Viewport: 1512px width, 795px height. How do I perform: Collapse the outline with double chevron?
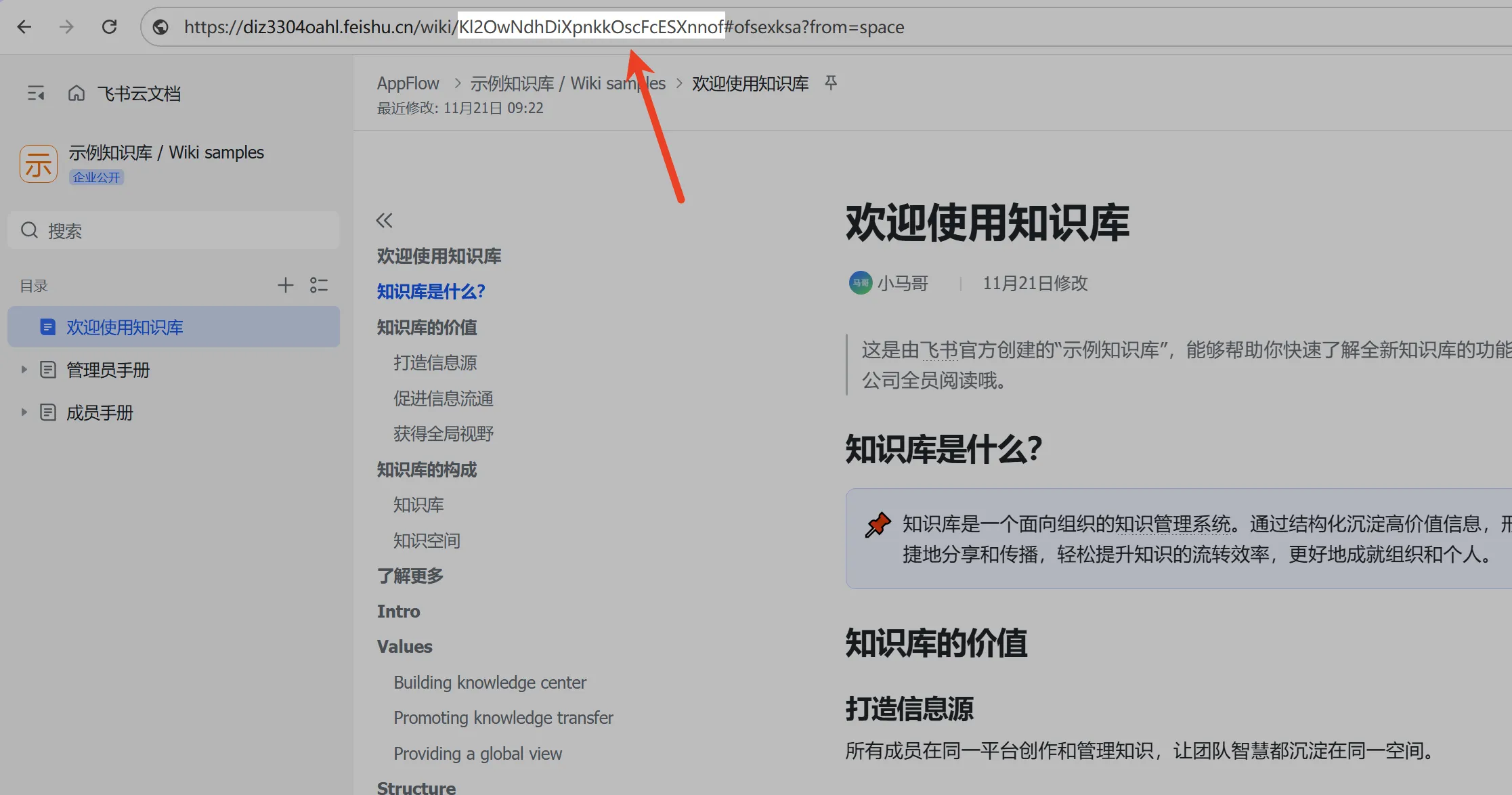384,220
